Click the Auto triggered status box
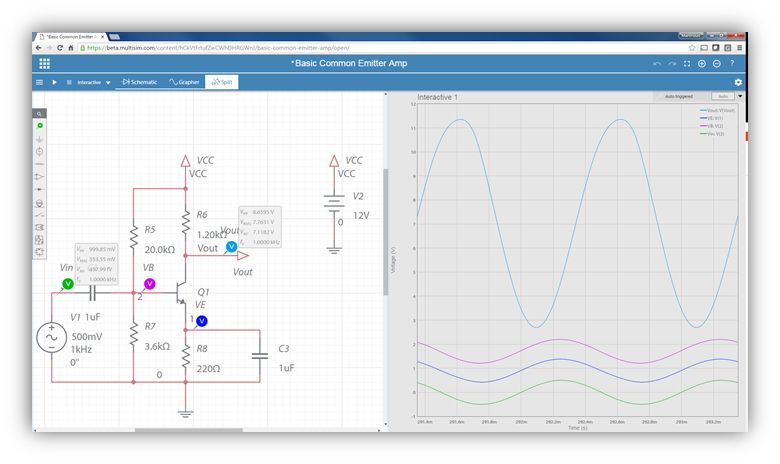This screenshot has width=780, height=464. click(x=679, y=96)
